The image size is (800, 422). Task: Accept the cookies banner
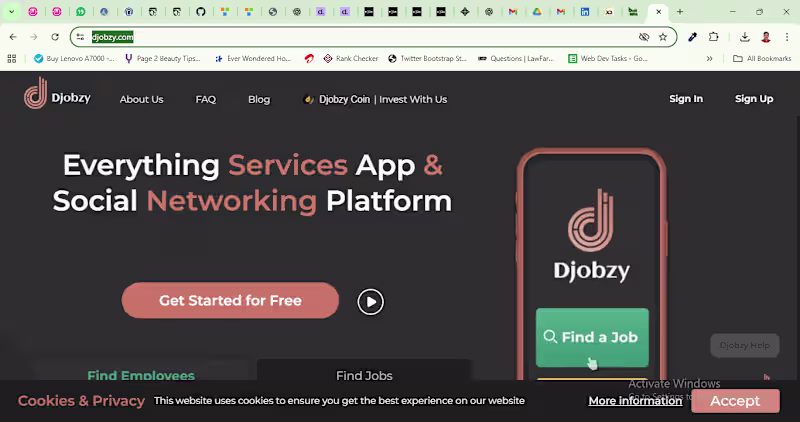pos(735,401)
